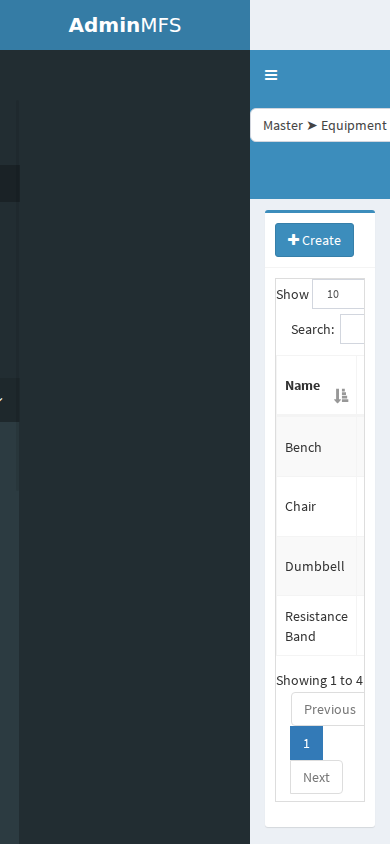The height and width of the screenshot is (844, 390).
Task: Go to the Previous page
Action: click(328, 709)
